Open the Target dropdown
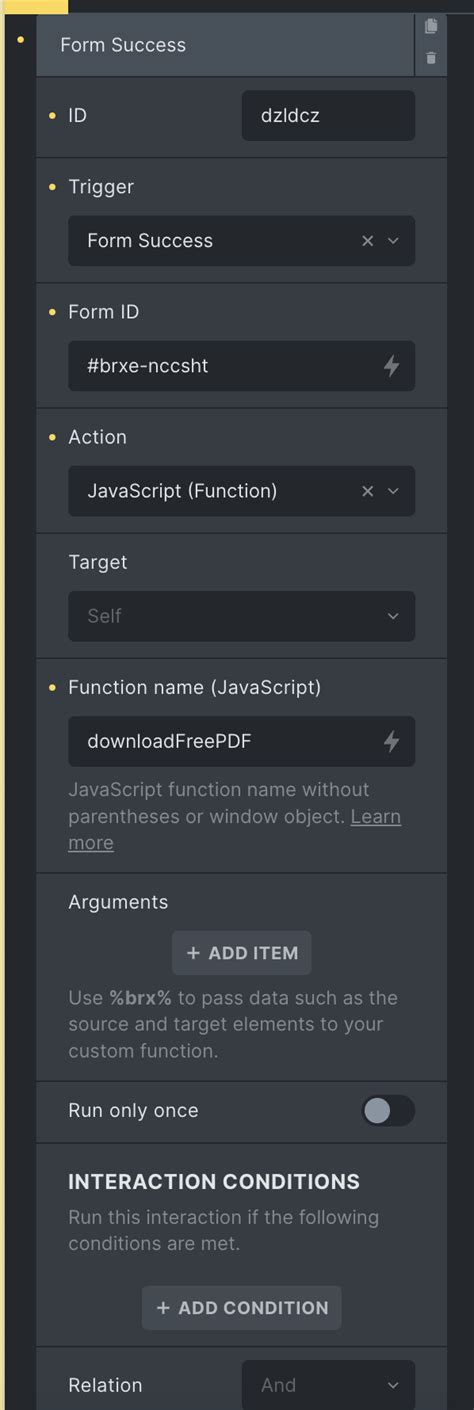The height and width of the screenshot is (1410, 474). click(241, 616)
